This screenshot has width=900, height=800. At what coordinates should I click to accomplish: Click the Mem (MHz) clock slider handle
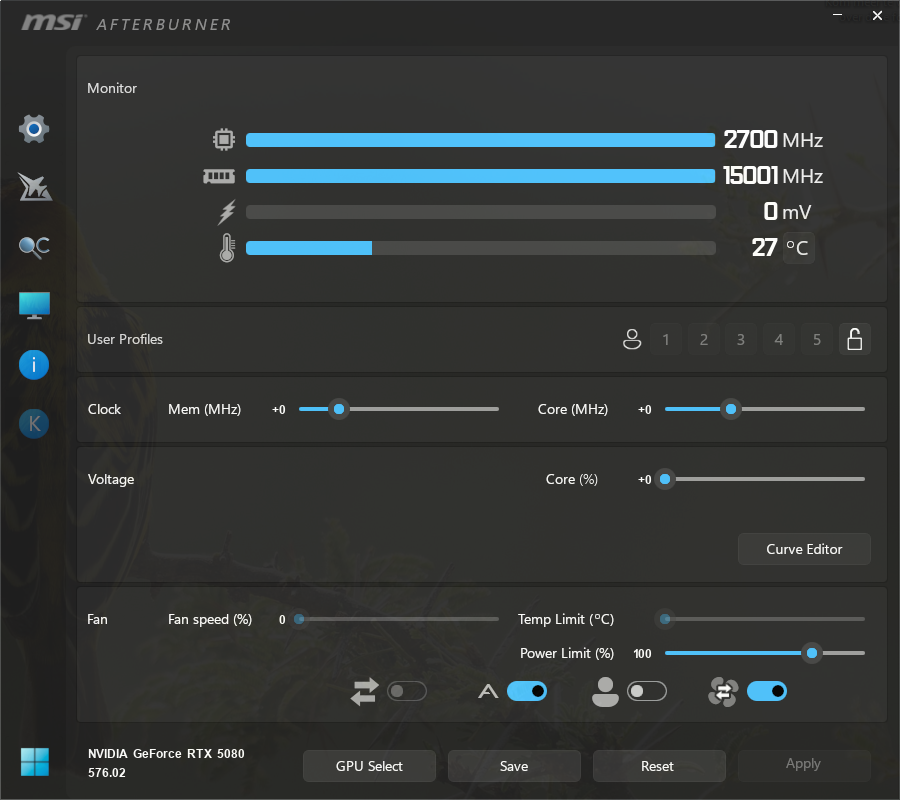point(339,409)
